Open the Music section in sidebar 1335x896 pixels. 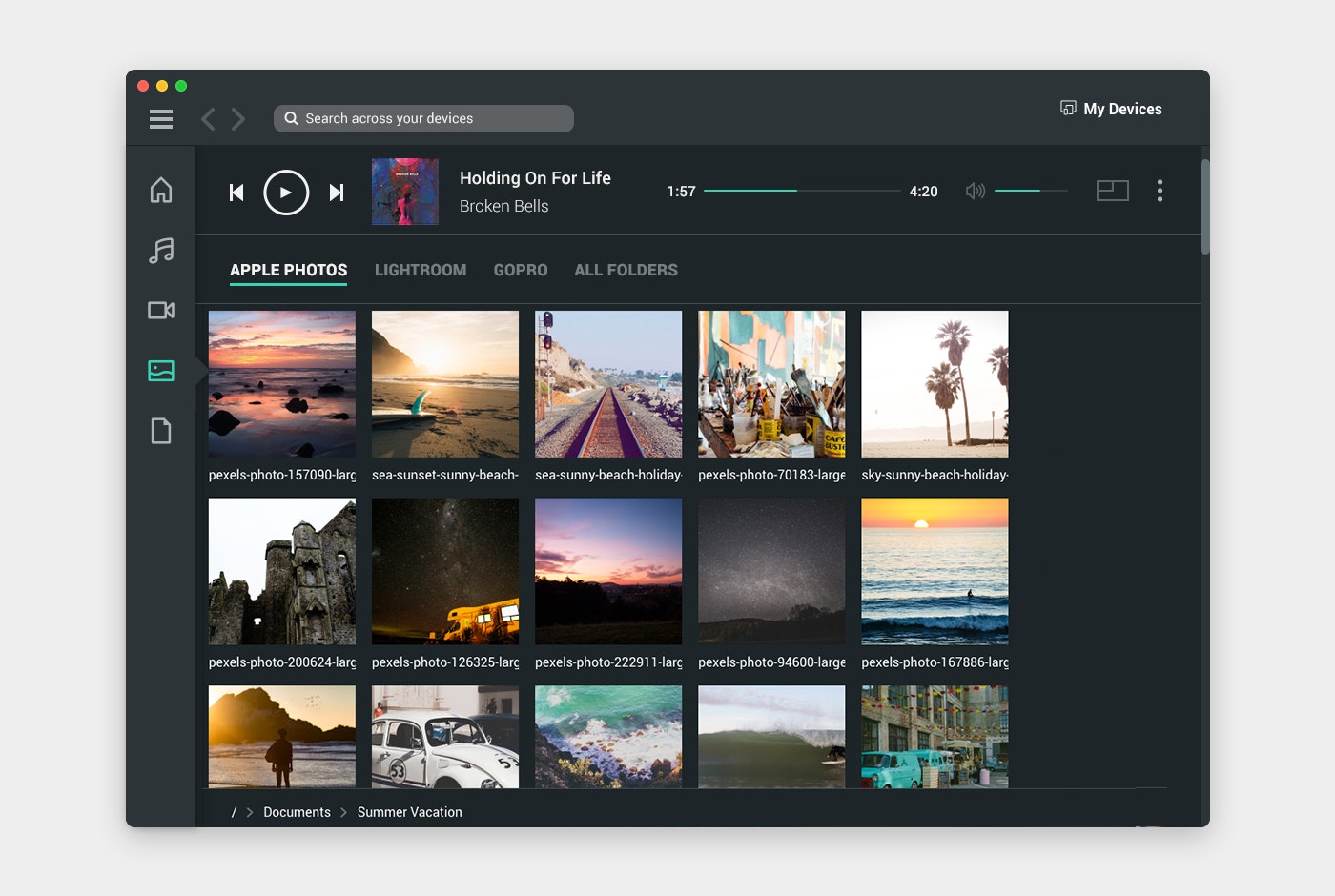pyautogui.click(x=161, y=251)
